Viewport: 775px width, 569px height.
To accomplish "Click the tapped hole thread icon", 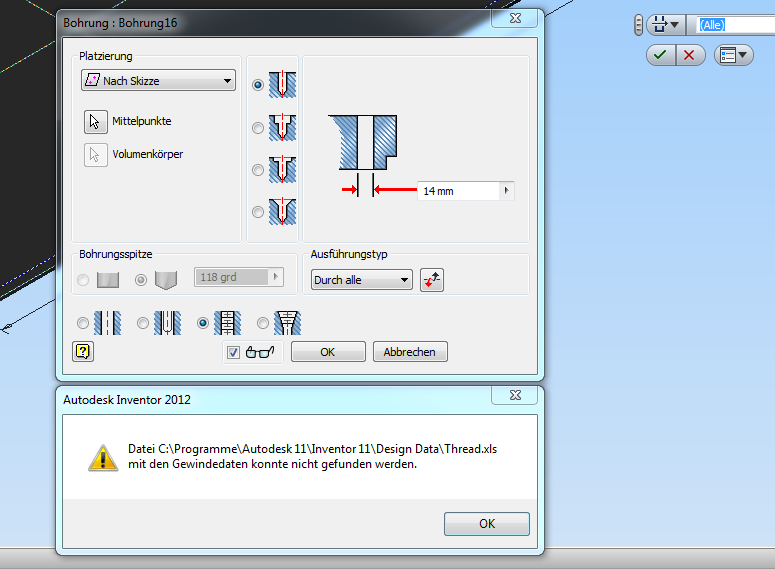I will (x=227, y=323).
